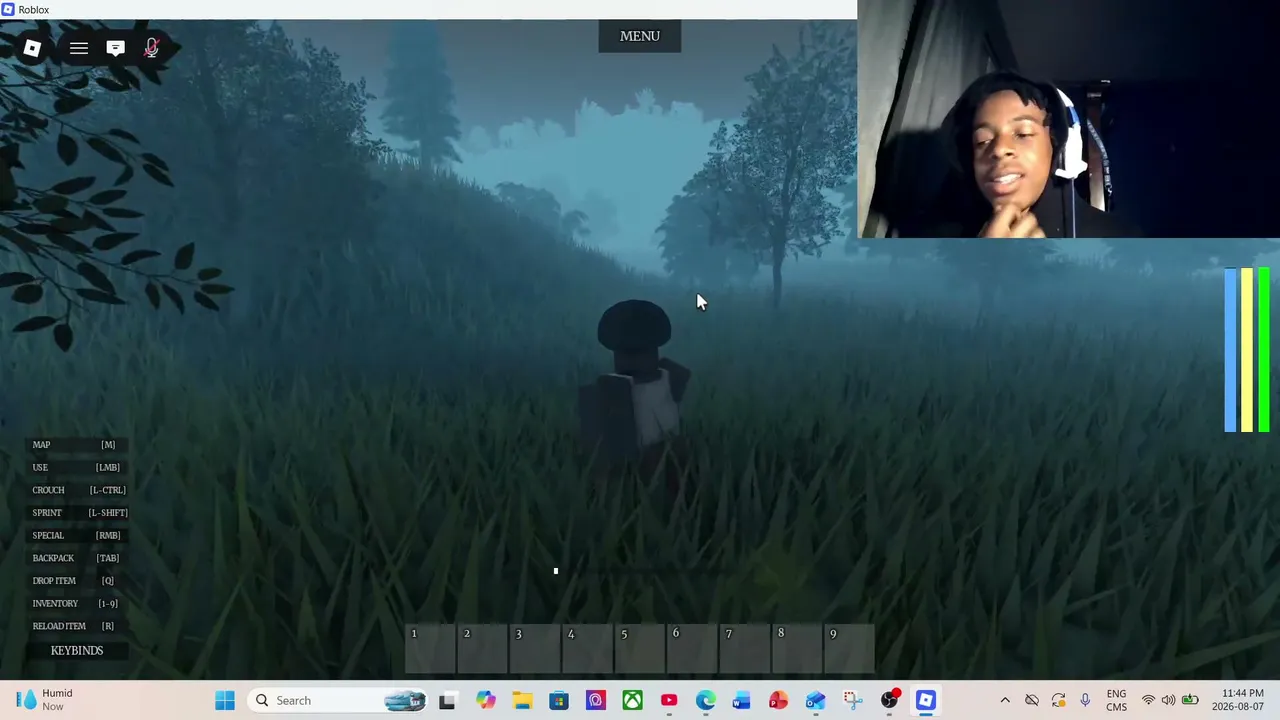Open the purple app icon next to Microsoft Store
1280x720 pixels.
(596, 700)
